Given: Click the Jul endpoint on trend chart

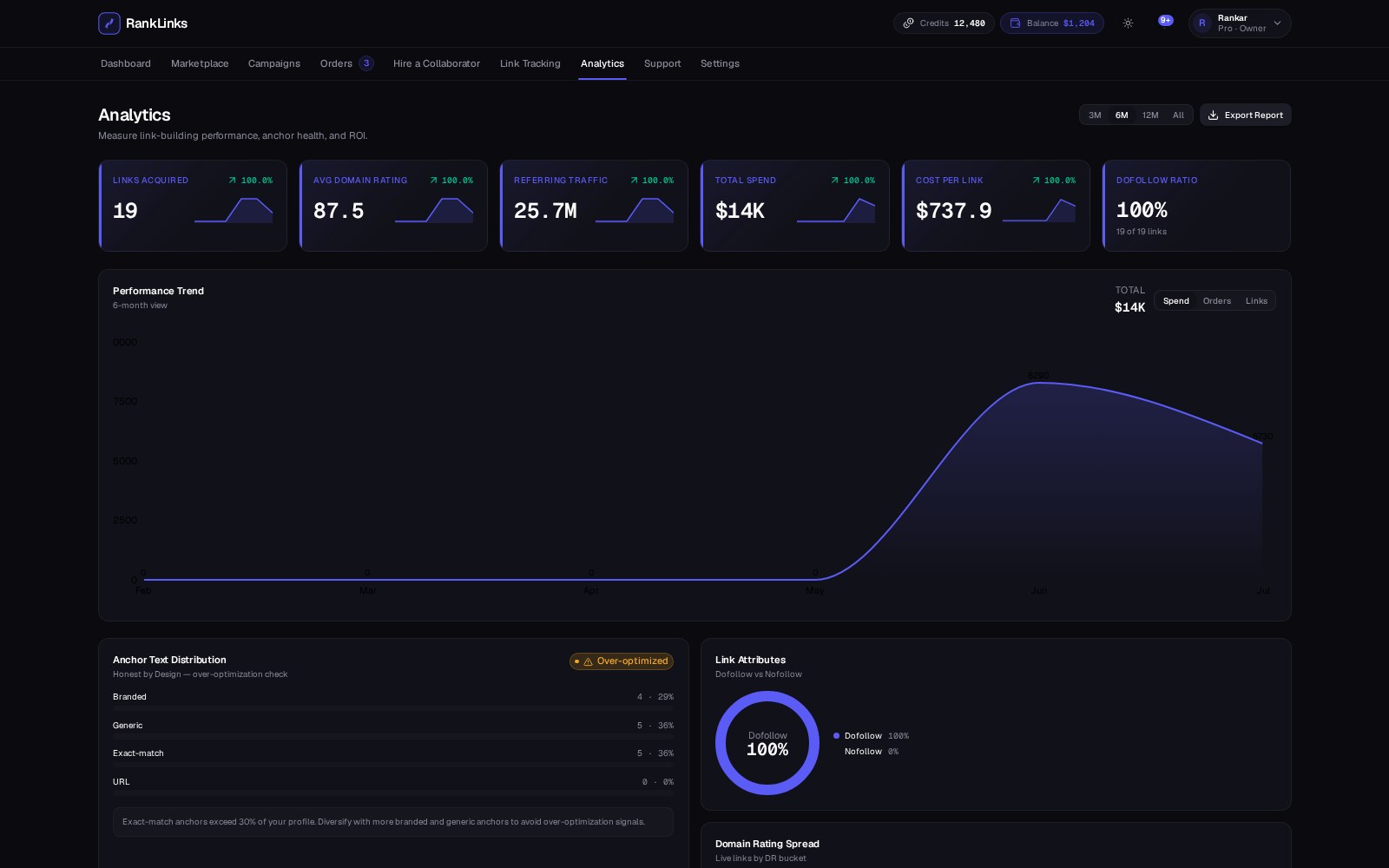Looking at the screenshot, I should [x=1262, y=444].
